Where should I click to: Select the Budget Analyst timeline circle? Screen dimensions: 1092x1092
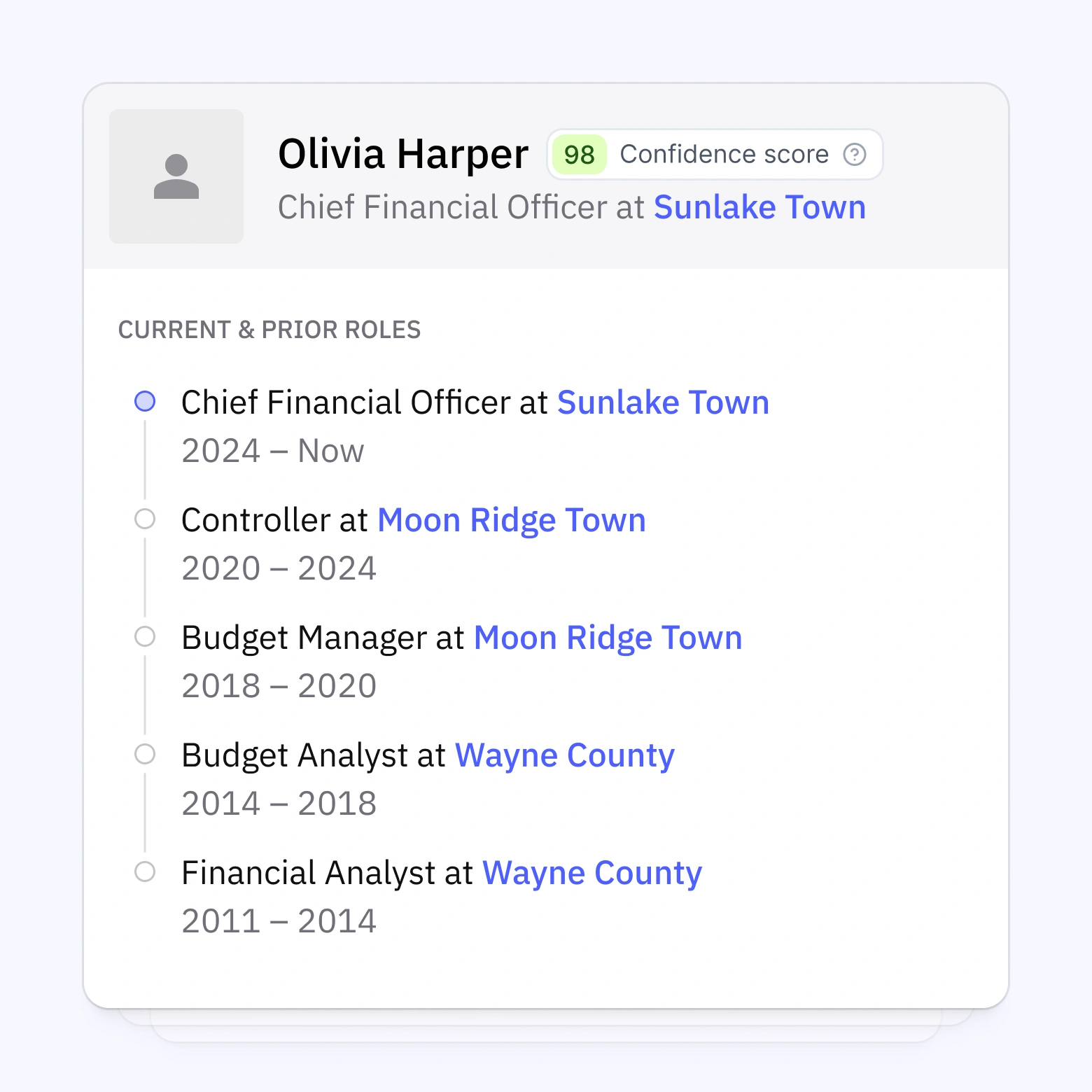point(144,754)
